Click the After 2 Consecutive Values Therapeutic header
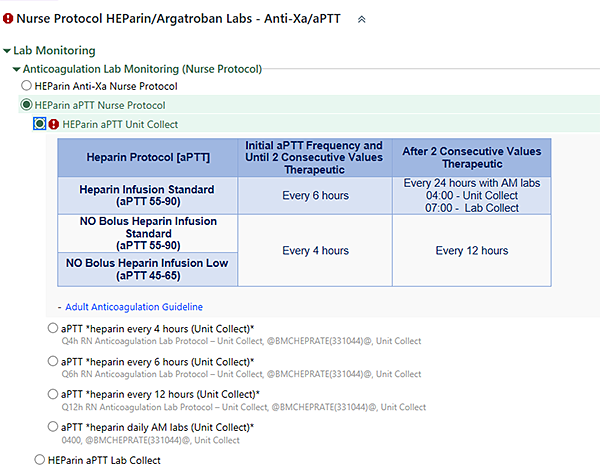This screenshot has width=600, height=469. 472,158
